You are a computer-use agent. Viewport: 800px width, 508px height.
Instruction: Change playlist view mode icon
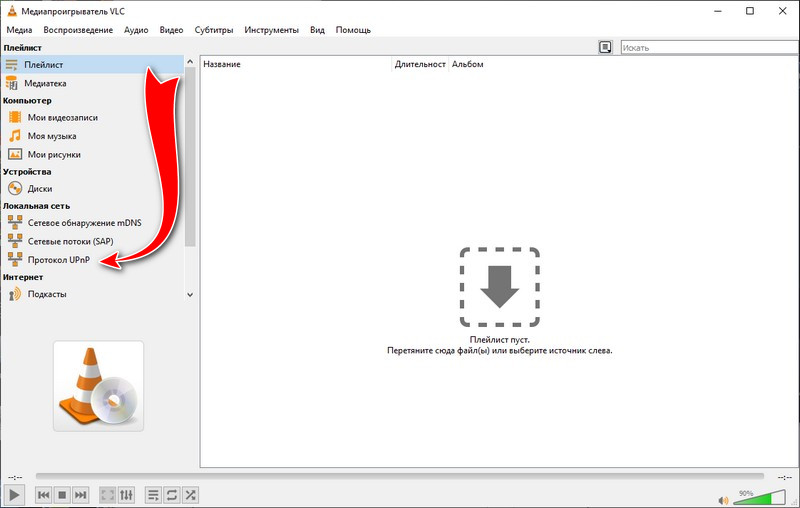pyautogui.click(x=605, y=47)
